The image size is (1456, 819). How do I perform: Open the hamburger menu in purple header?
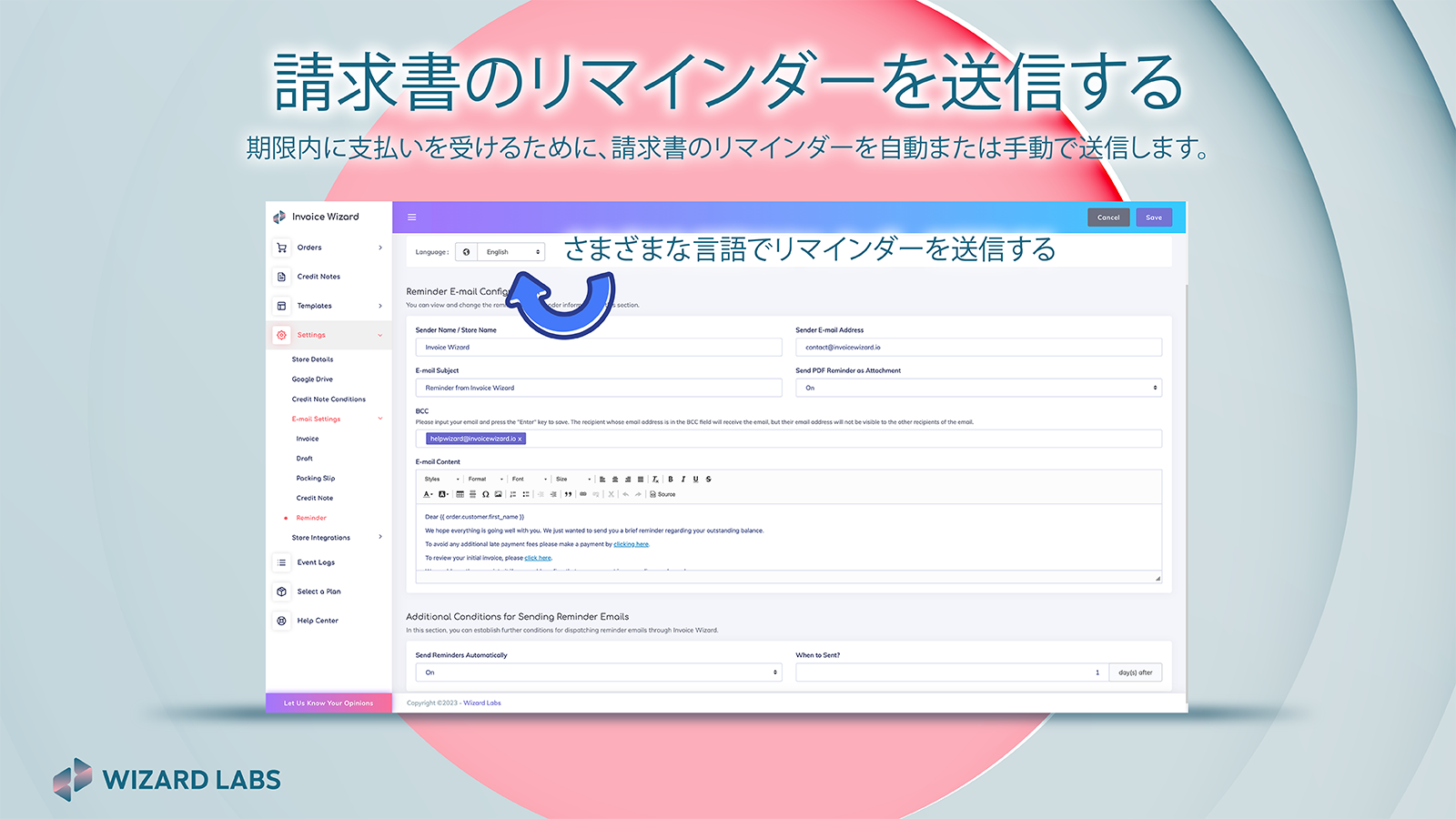tap(411, 217)
